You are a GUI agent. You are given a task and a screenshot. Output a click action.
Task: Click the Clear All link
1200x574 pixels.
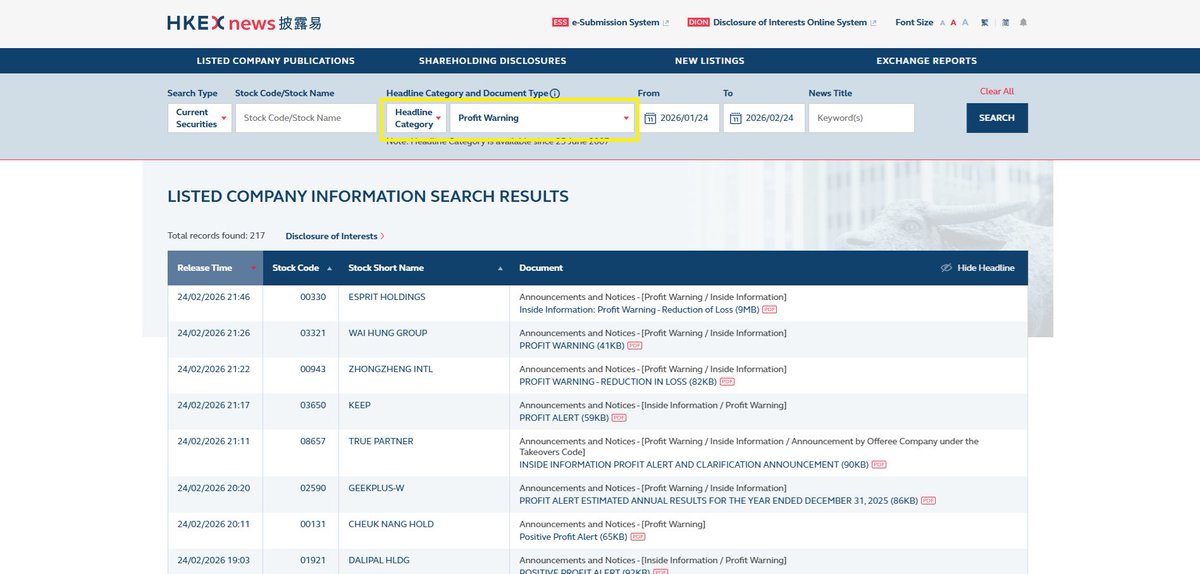click(x=997, y=91)
